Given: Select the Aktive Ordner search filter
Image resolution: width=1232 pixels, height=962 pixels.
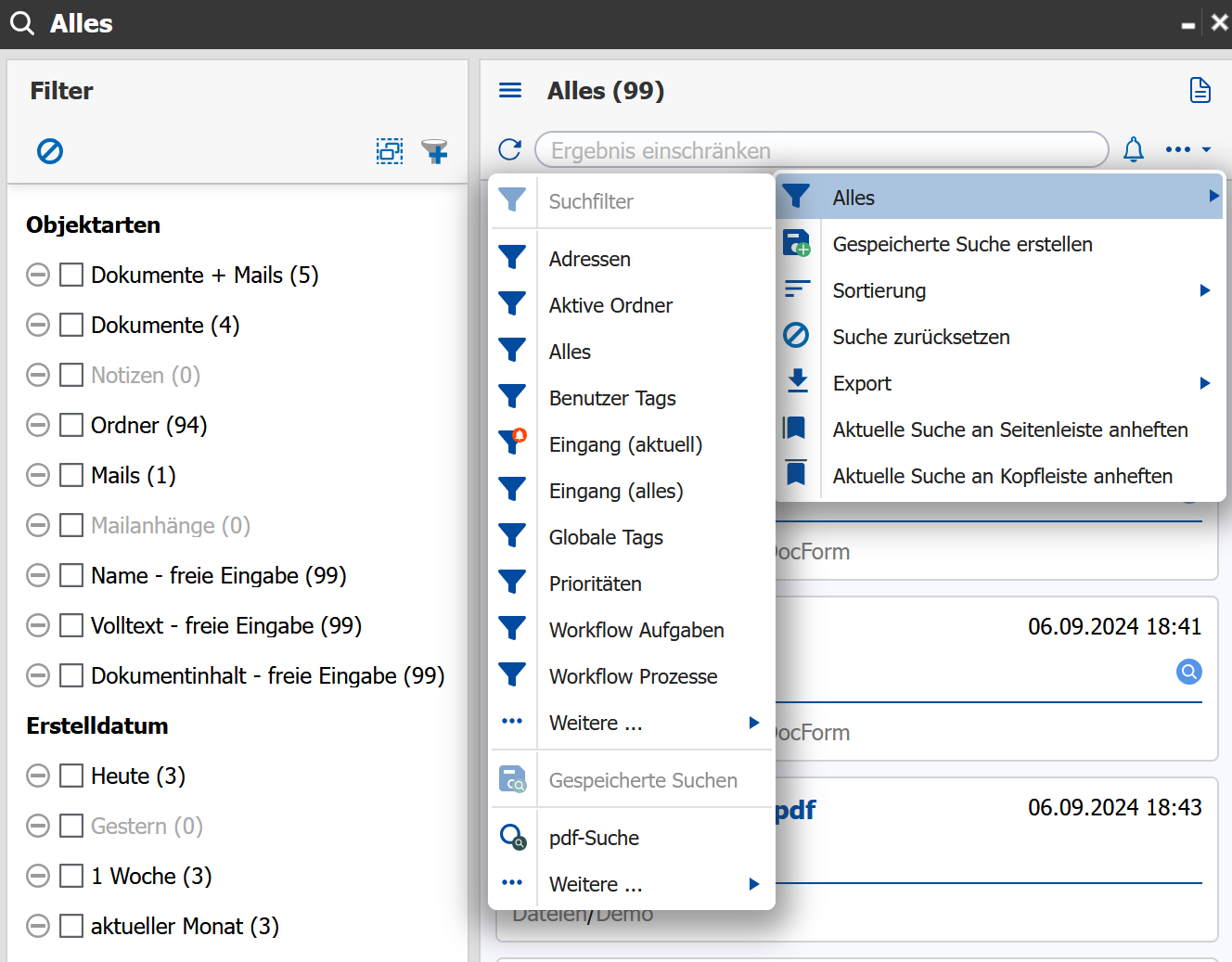Looking at the screenshot, I should (x=633, y=305).
